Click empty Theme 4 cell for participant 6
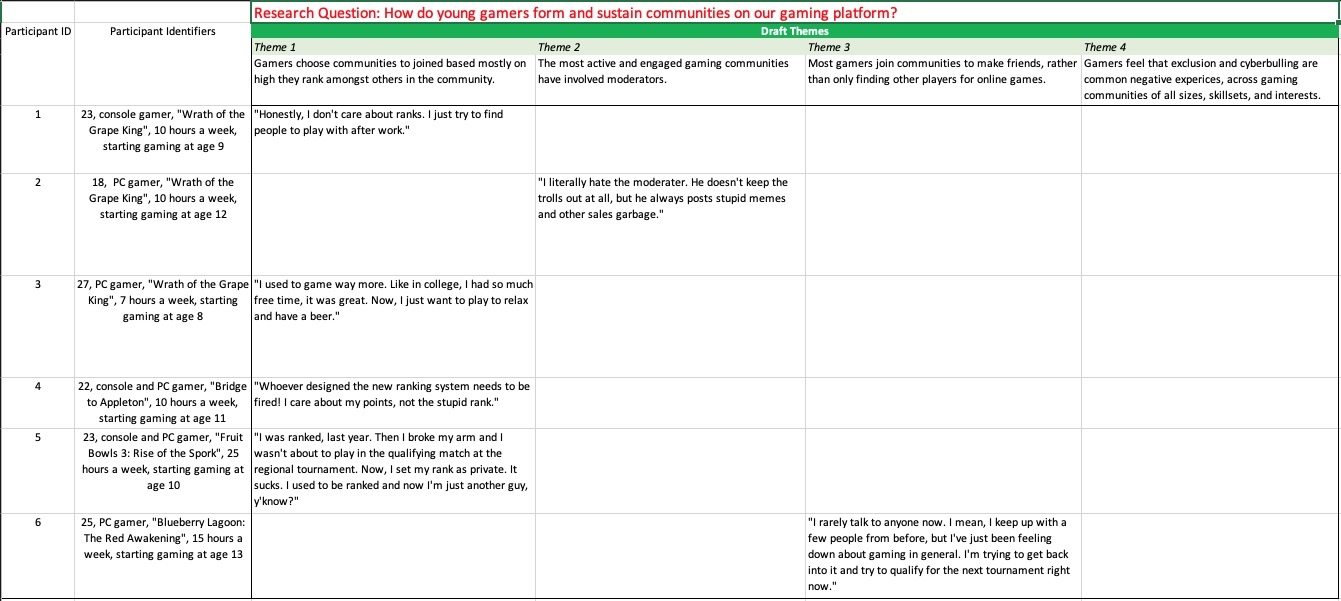This screenshot has height=601, width=1341. coord(1210,556)
